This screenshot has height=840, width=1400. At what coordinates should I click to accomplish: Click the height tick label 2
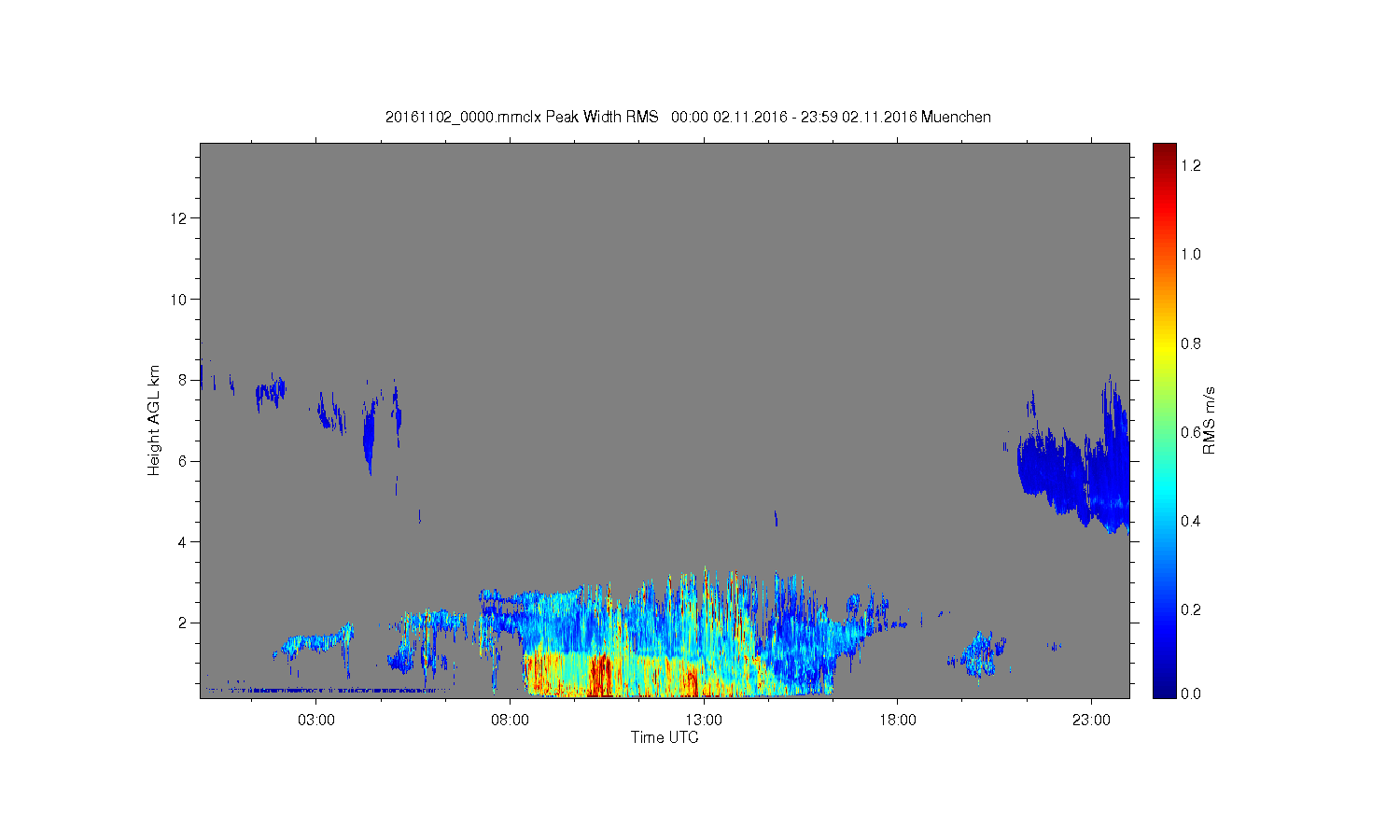point(184,623)
